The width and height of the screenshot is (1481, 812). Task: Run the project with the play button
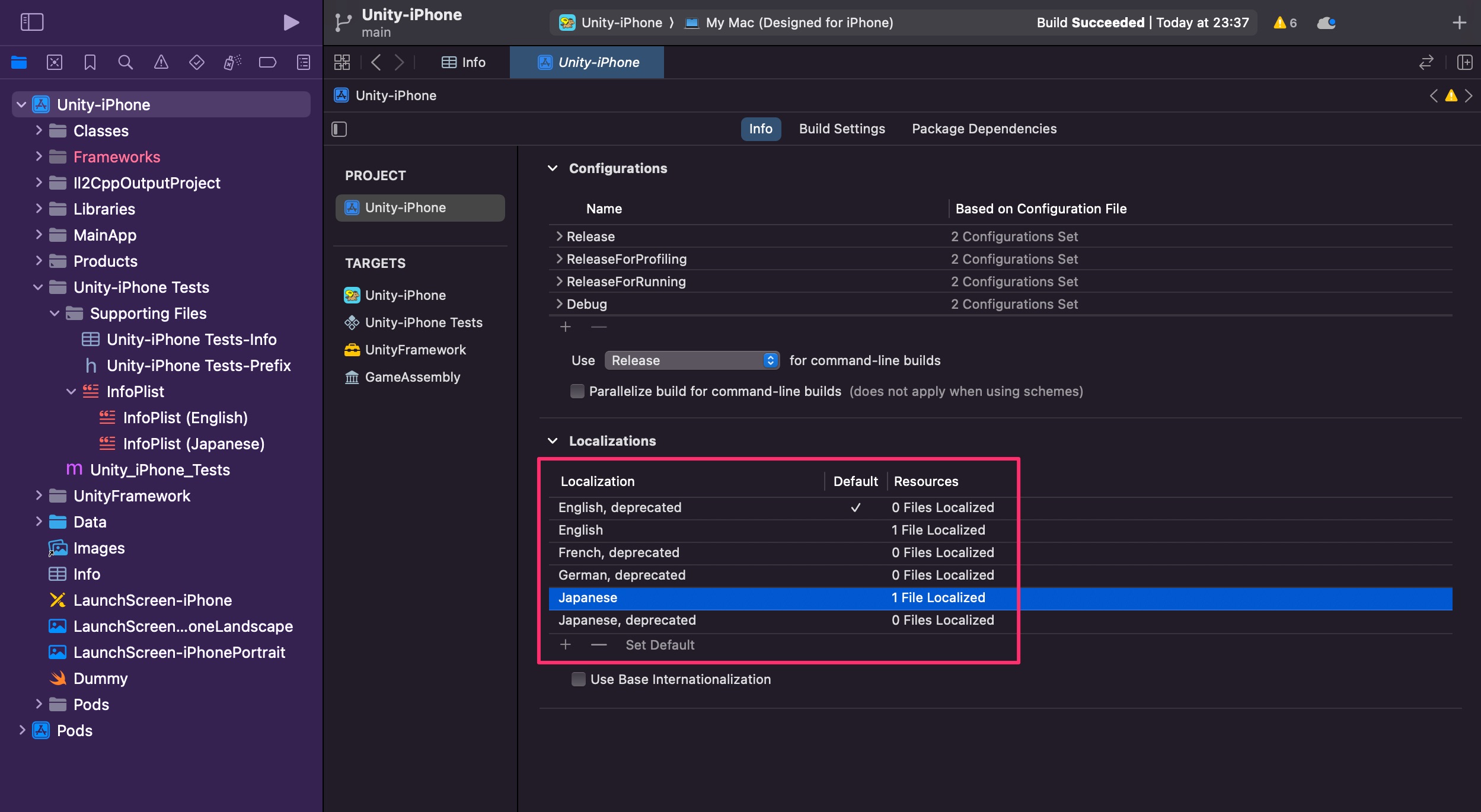pos(291,23)
